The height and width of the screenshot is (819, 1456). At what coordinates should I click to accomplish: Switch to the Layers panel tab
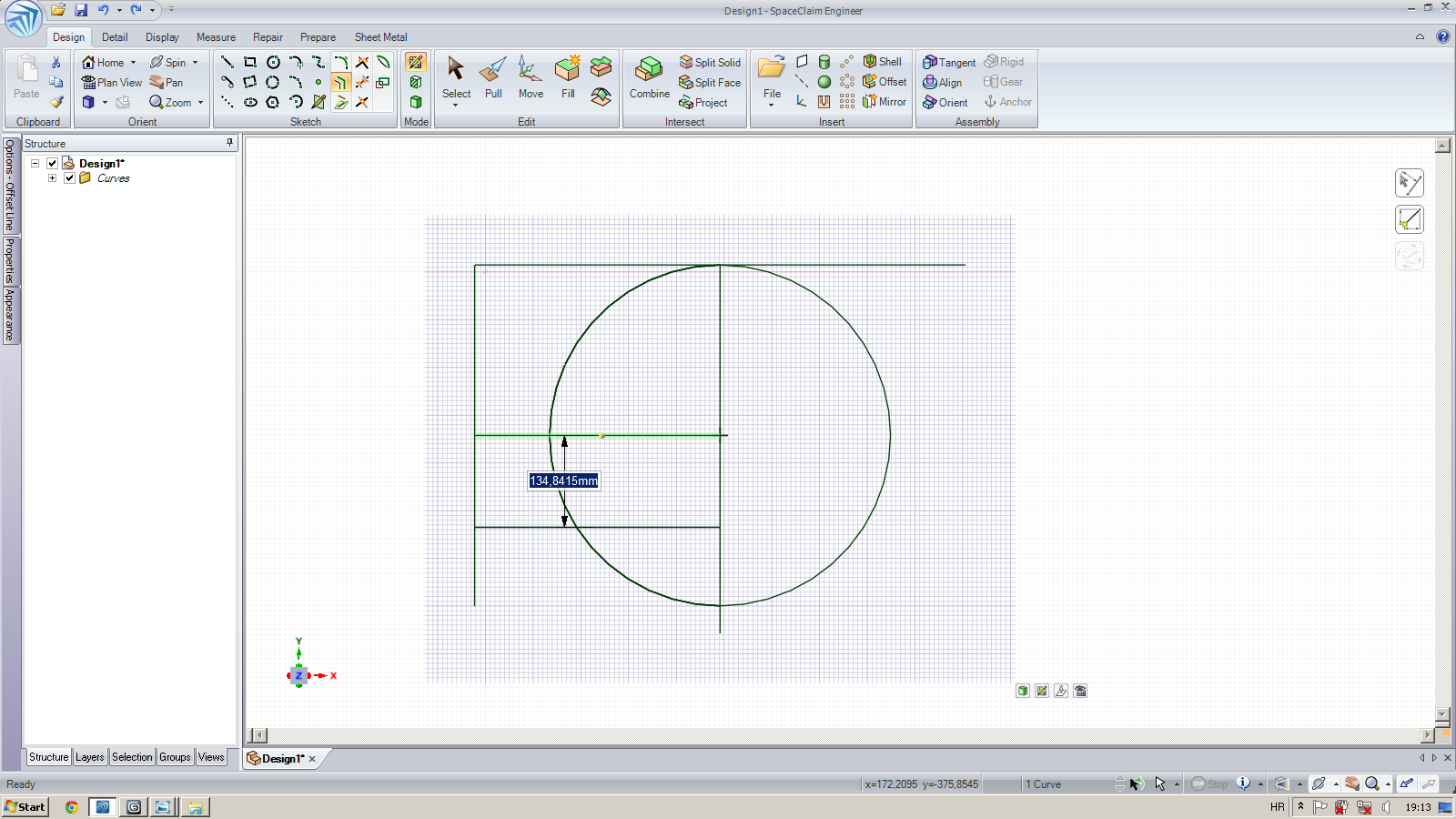pos(90,757)
